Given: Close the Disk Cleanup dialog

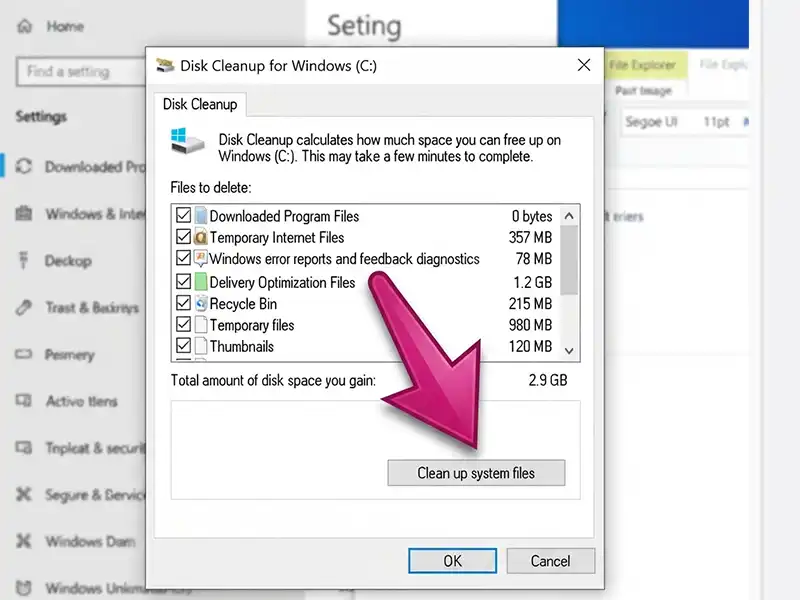Looking at the screenshot, I should click(x=584, y=65).
